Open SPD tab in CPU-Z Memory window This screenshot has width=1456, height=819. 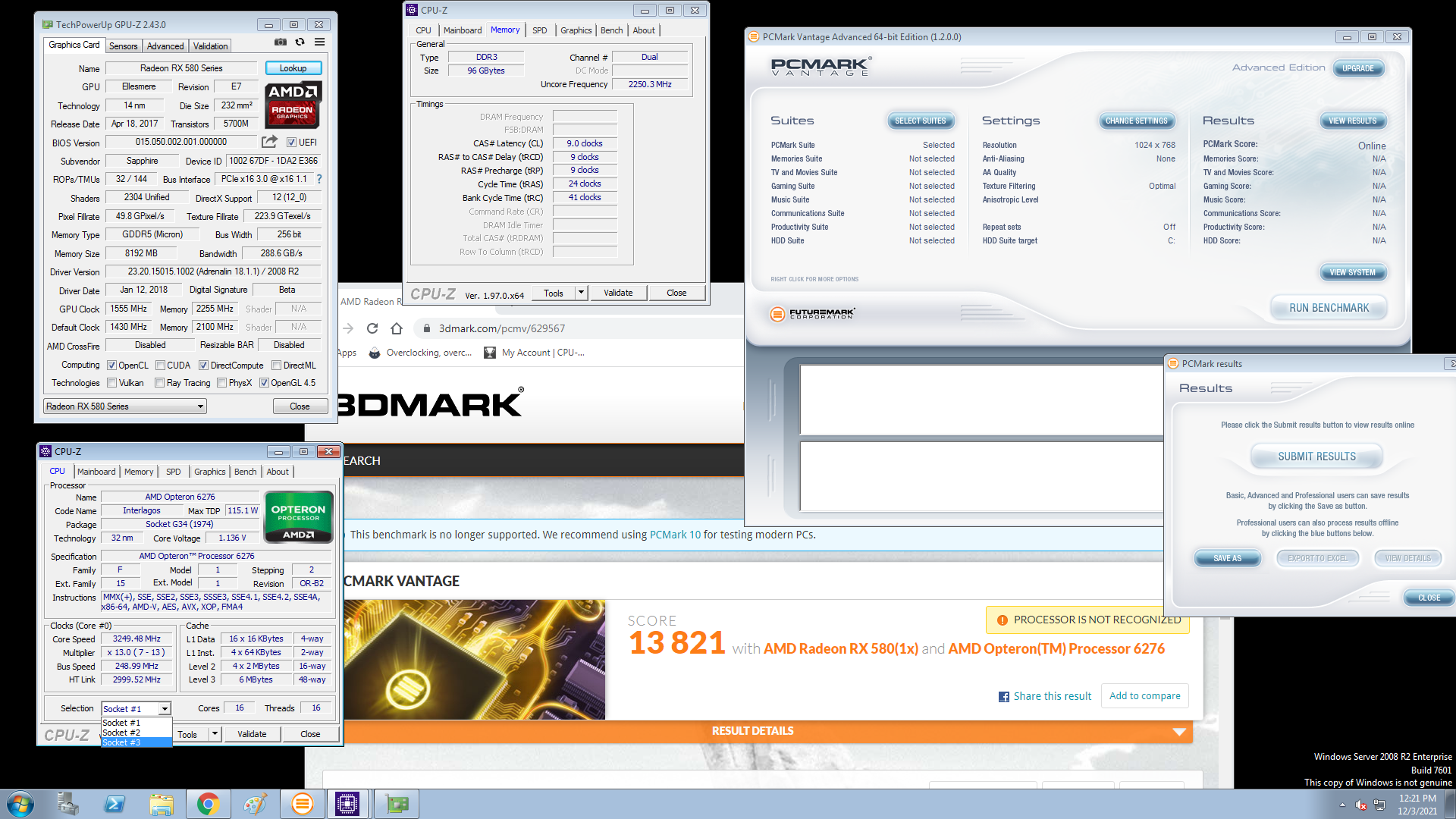[539, 30]
